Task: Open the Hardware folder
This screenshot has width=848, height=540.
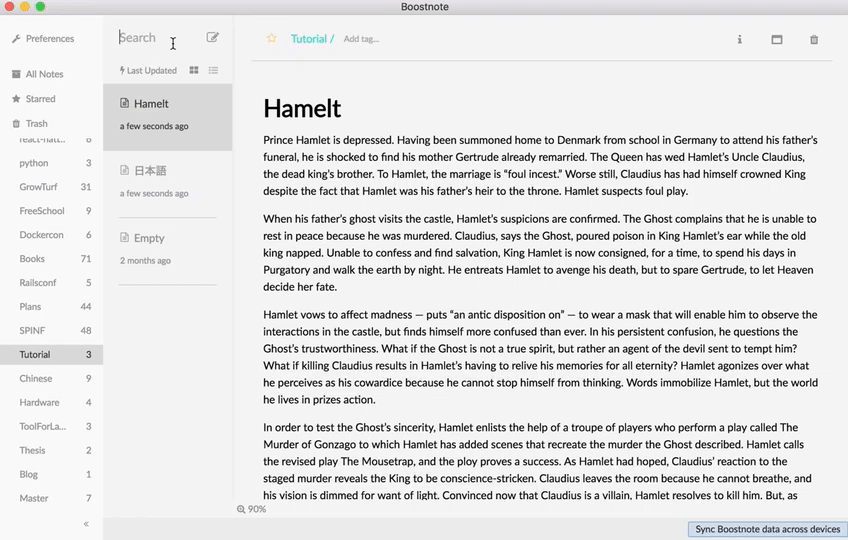Action: point(51,403)
